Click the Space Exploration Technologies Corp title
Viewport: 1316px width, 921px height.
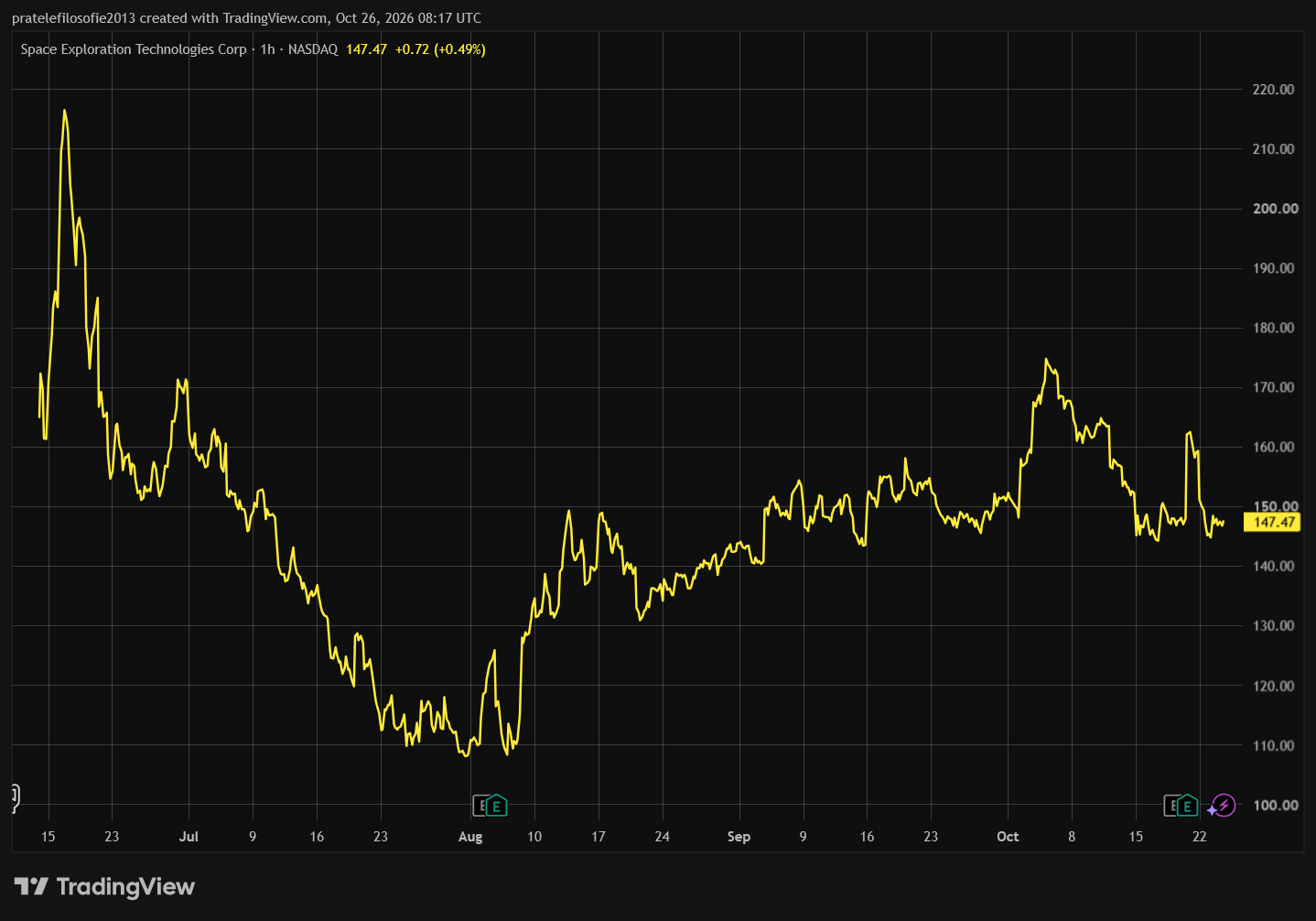tap(134, 49)
